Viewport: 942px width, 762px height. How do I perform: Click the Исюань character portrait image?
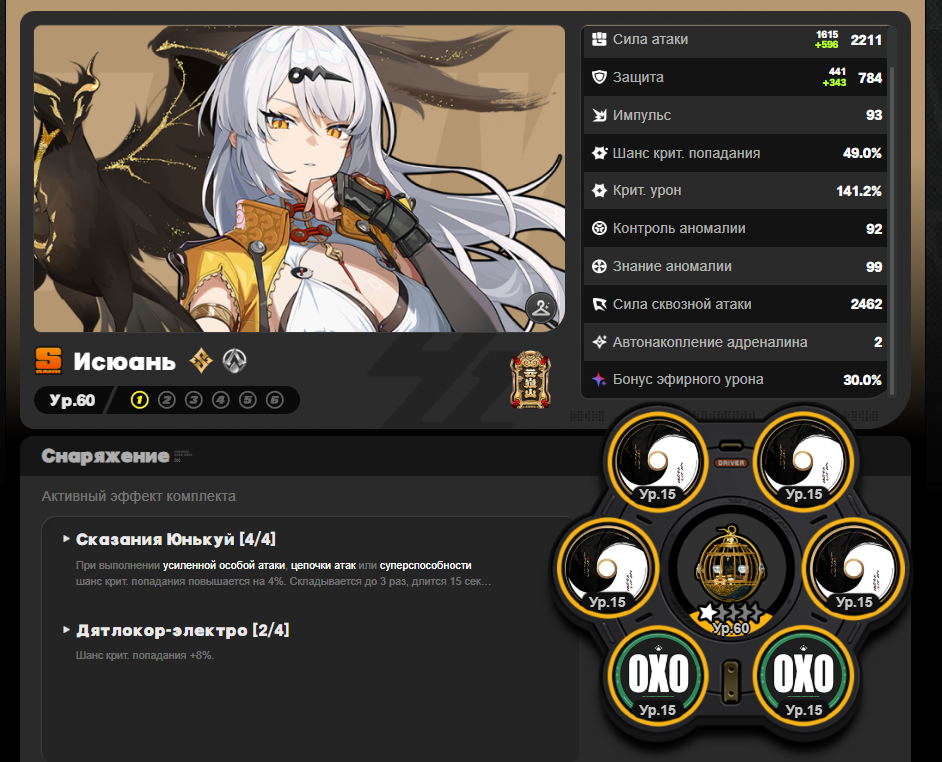(x=299, y=178)
